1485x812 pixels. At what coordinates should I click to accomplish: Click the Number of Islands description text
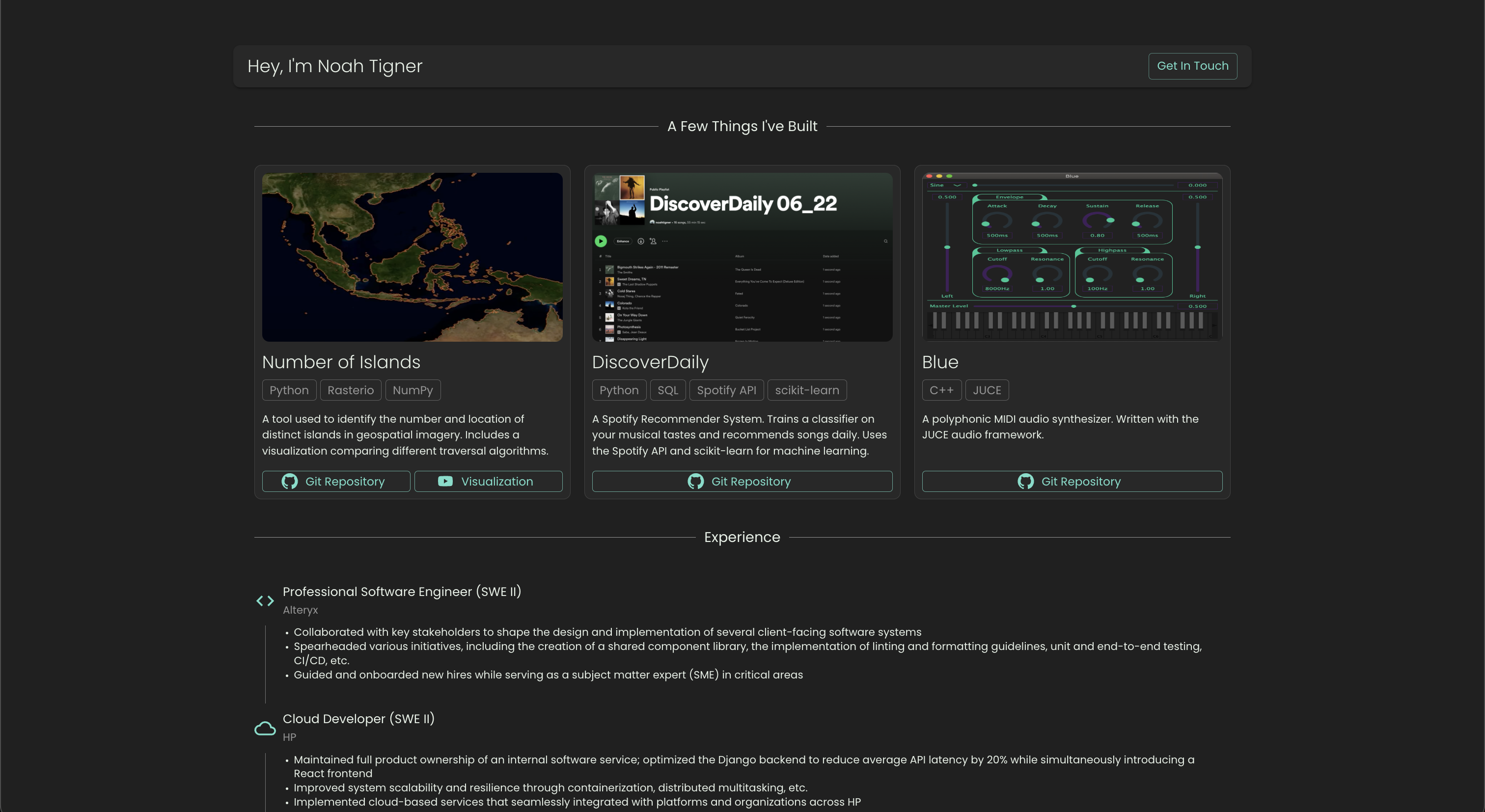[405, 434]
